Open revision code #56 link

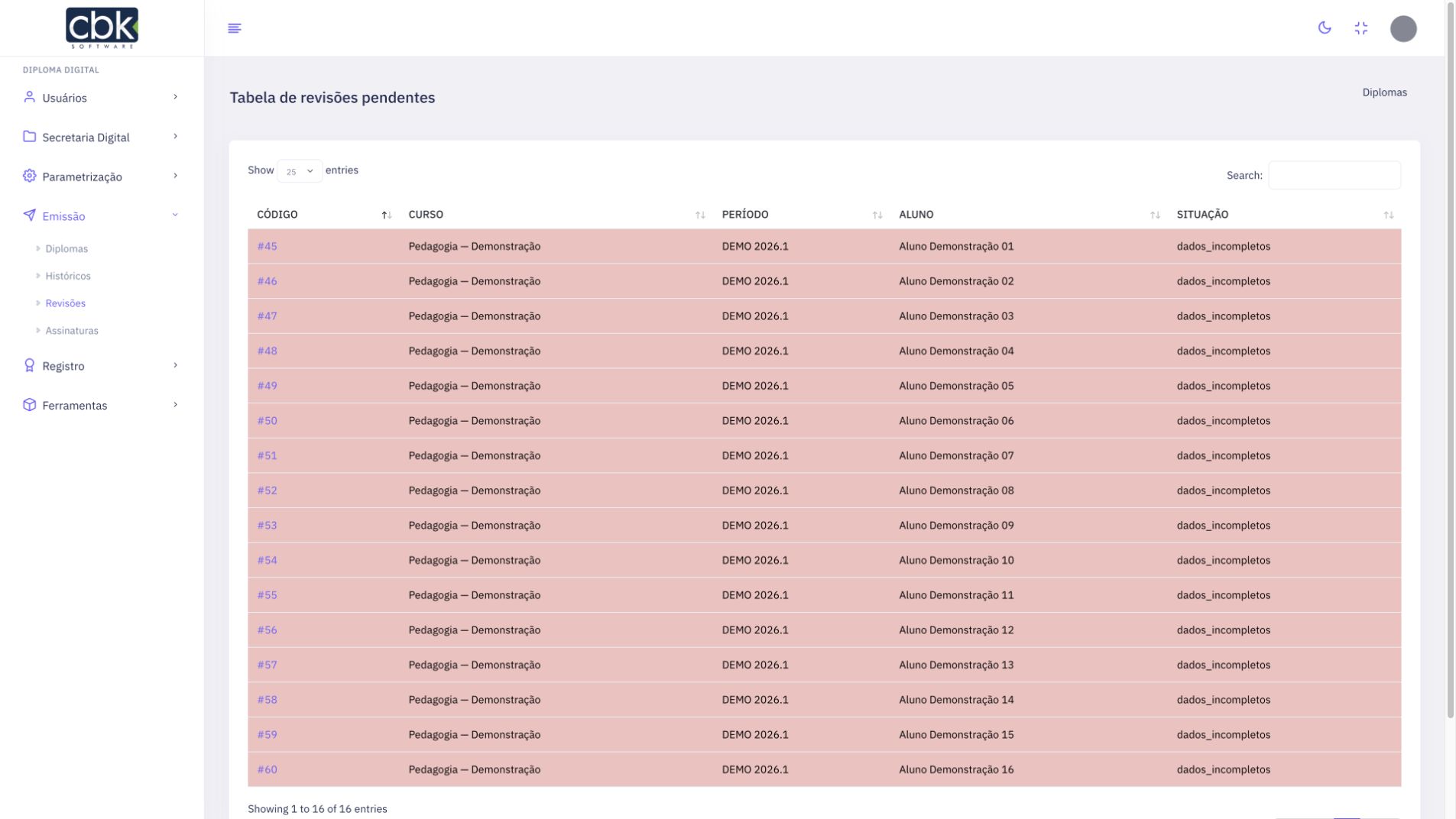pos(267,630)
